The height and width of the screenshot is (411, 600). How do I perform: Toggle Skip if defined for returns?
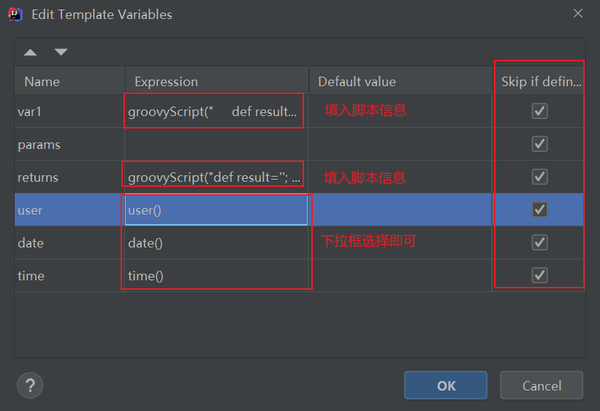[x=540, y=177]
